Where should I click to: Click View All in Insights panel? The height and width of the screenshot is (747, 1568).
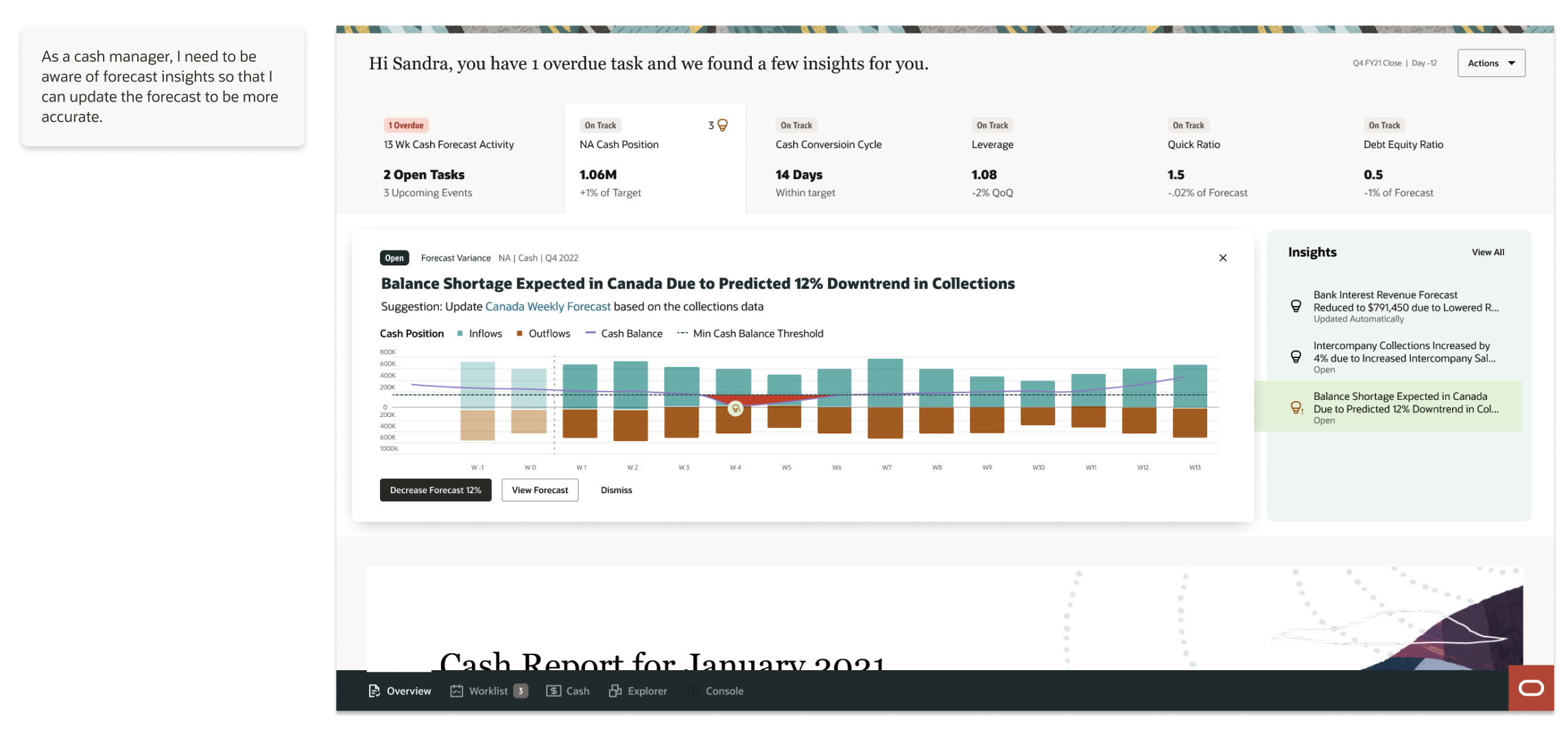coord(1488,252)
